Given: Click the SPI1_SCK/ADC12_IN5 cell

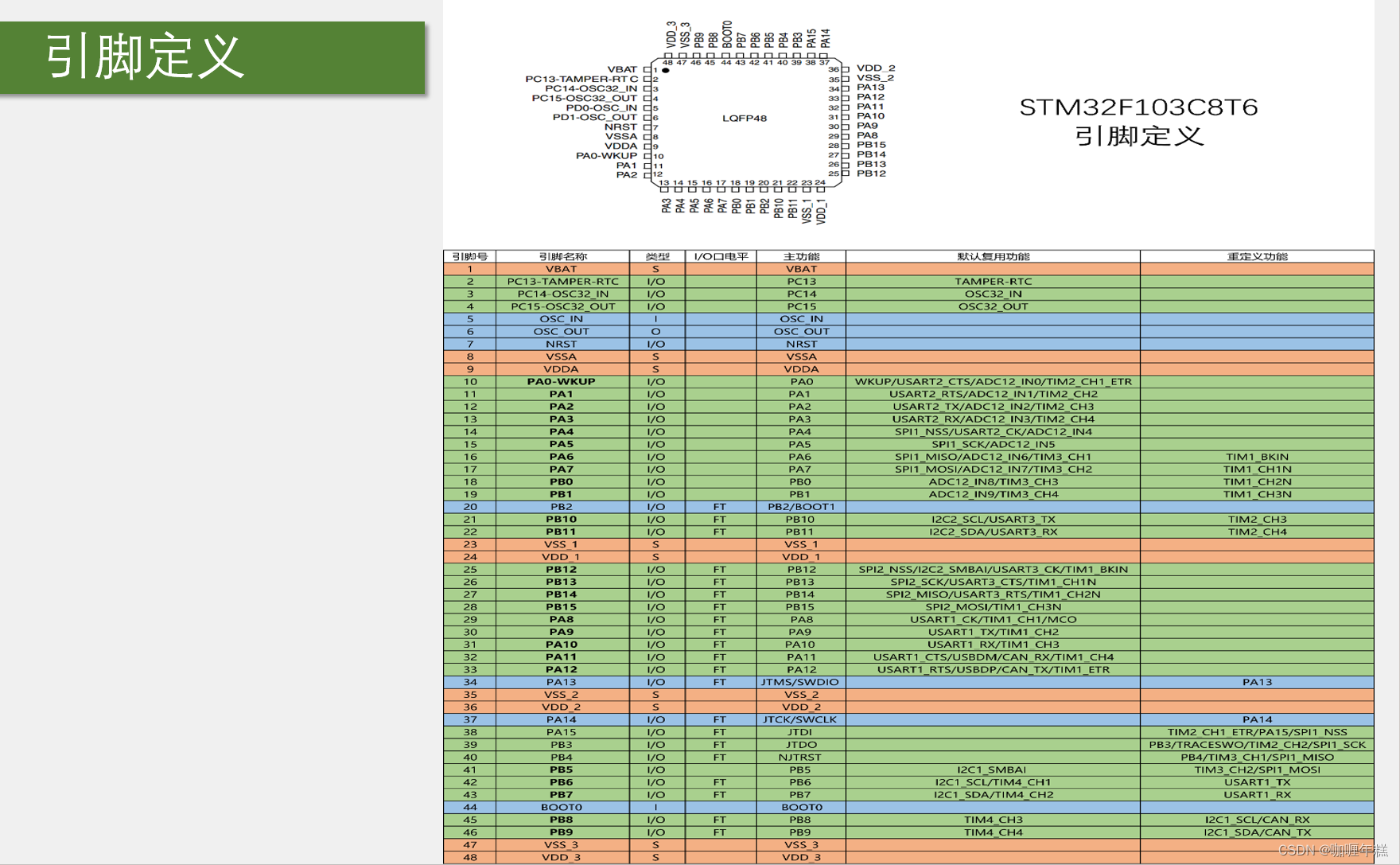Looking at the screenshot, I should [x=993, y=444].
